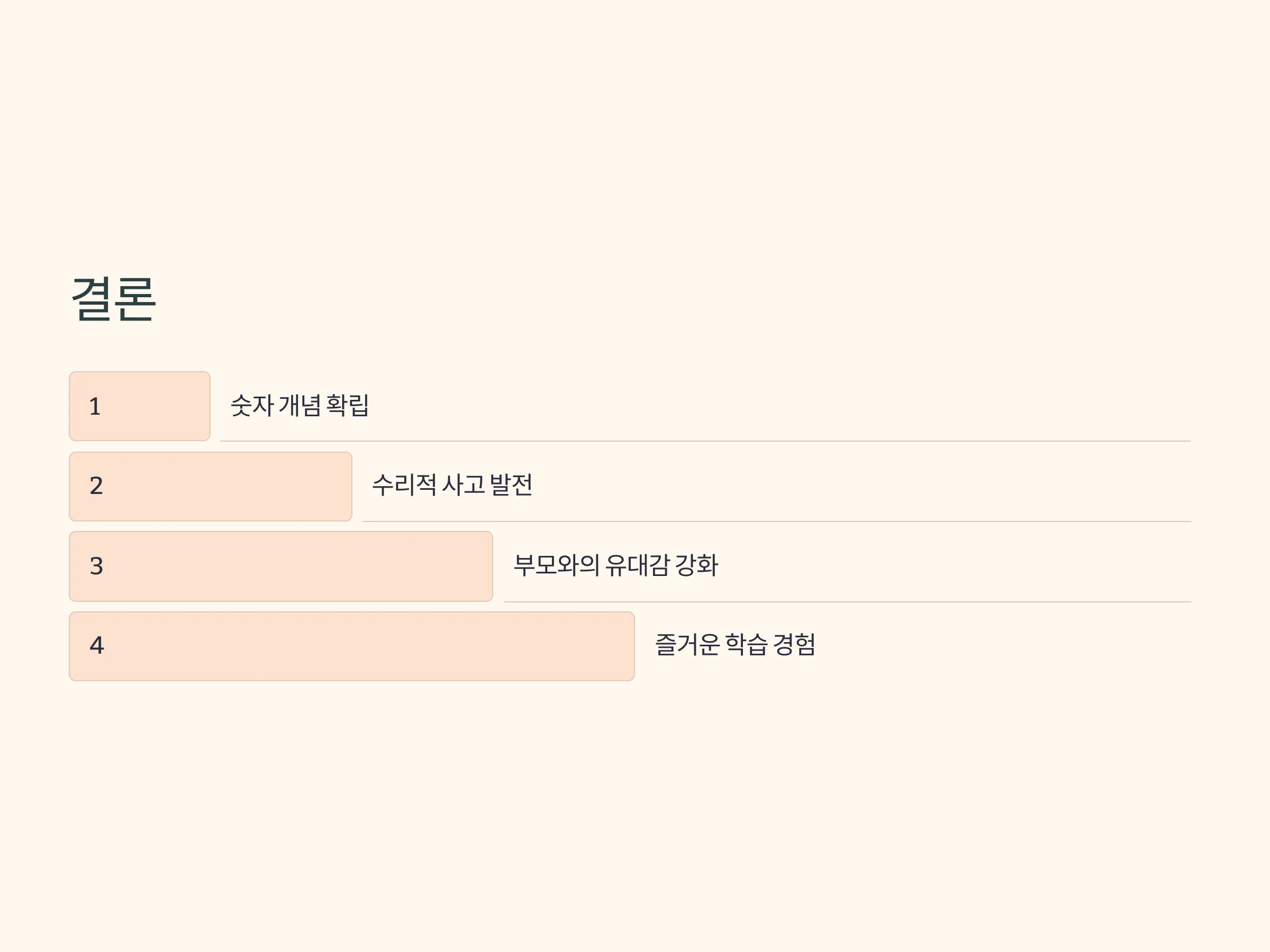The width and height of the screenshot is (1270, 952).
Task: Select the word 수리적 in the second item
Action: click(404, 485)
